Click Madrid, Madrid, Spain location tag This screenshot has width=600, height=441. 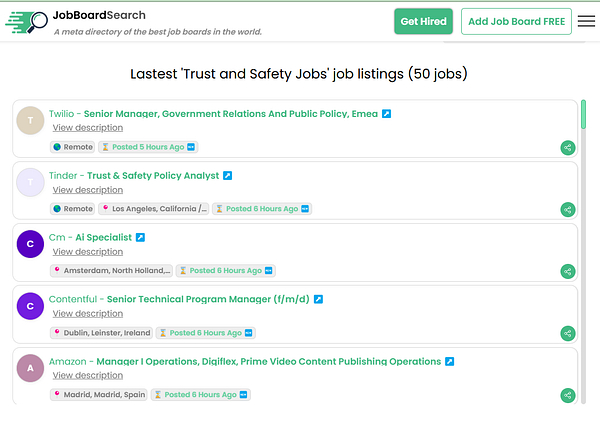point(99,395)
